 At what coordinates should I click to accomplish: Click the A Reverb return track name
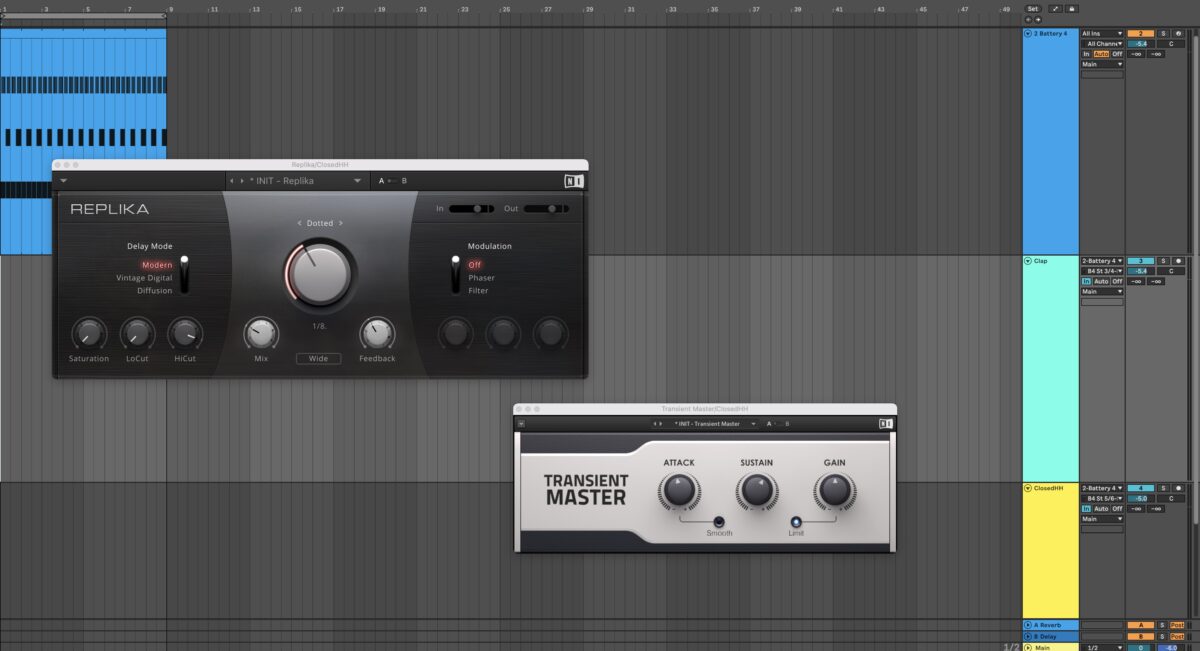(x=1050, y=625)
